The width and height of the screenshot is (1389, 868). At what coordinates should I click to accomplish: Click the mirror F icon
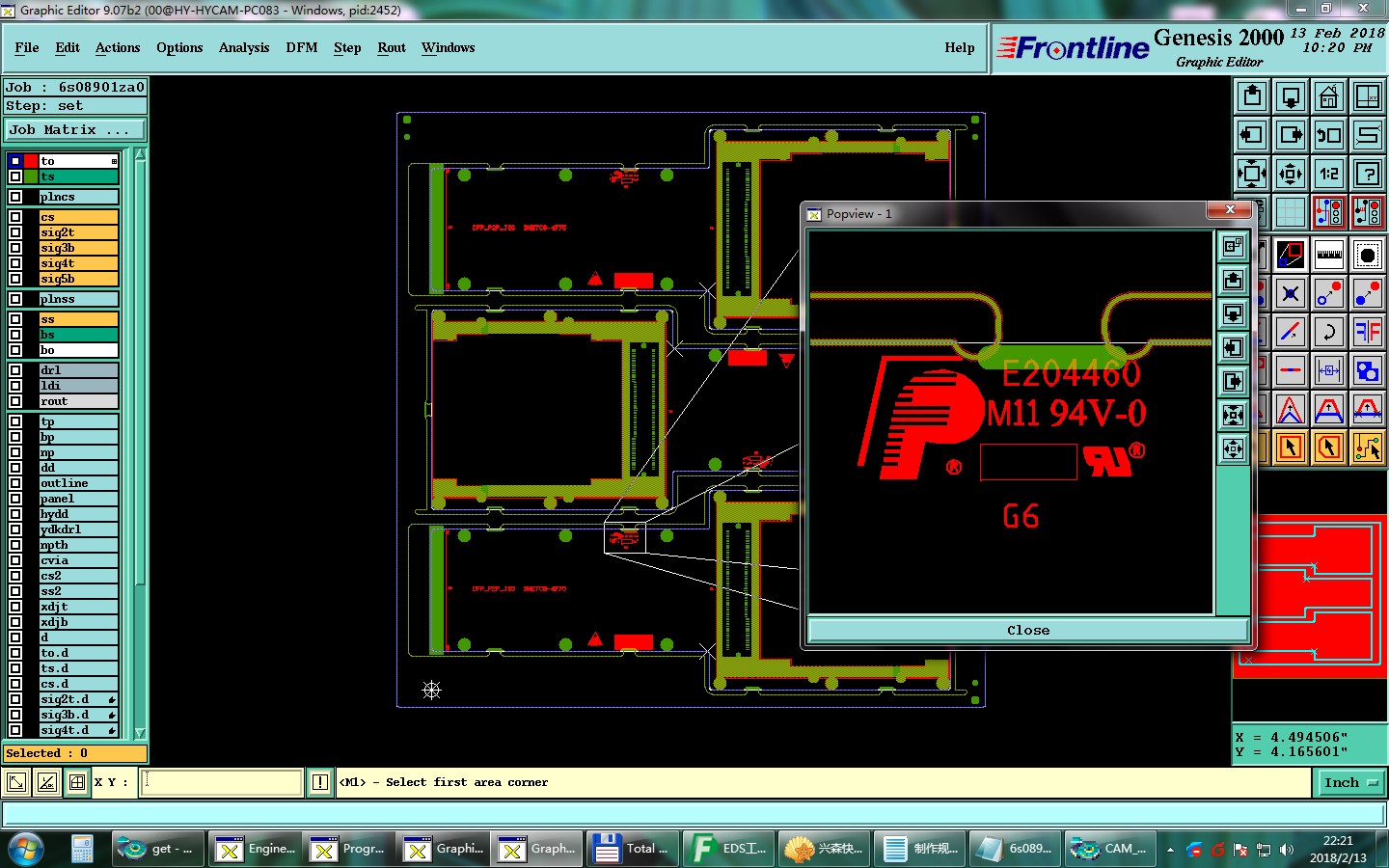tap(1368, 332)
